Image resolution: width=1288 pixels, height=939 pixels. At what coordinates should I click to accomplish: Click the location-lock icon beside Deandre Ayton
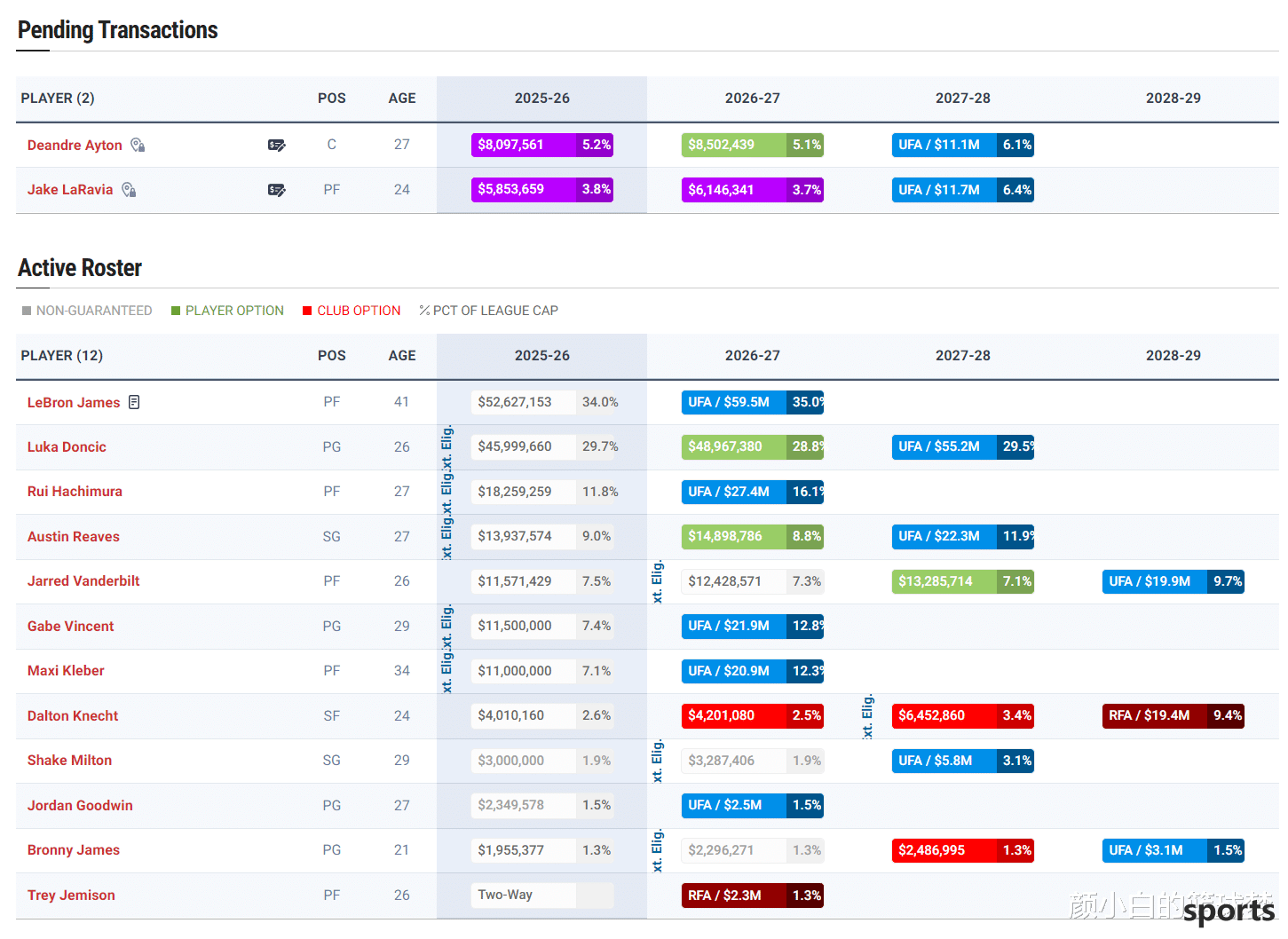coord(138,145)
